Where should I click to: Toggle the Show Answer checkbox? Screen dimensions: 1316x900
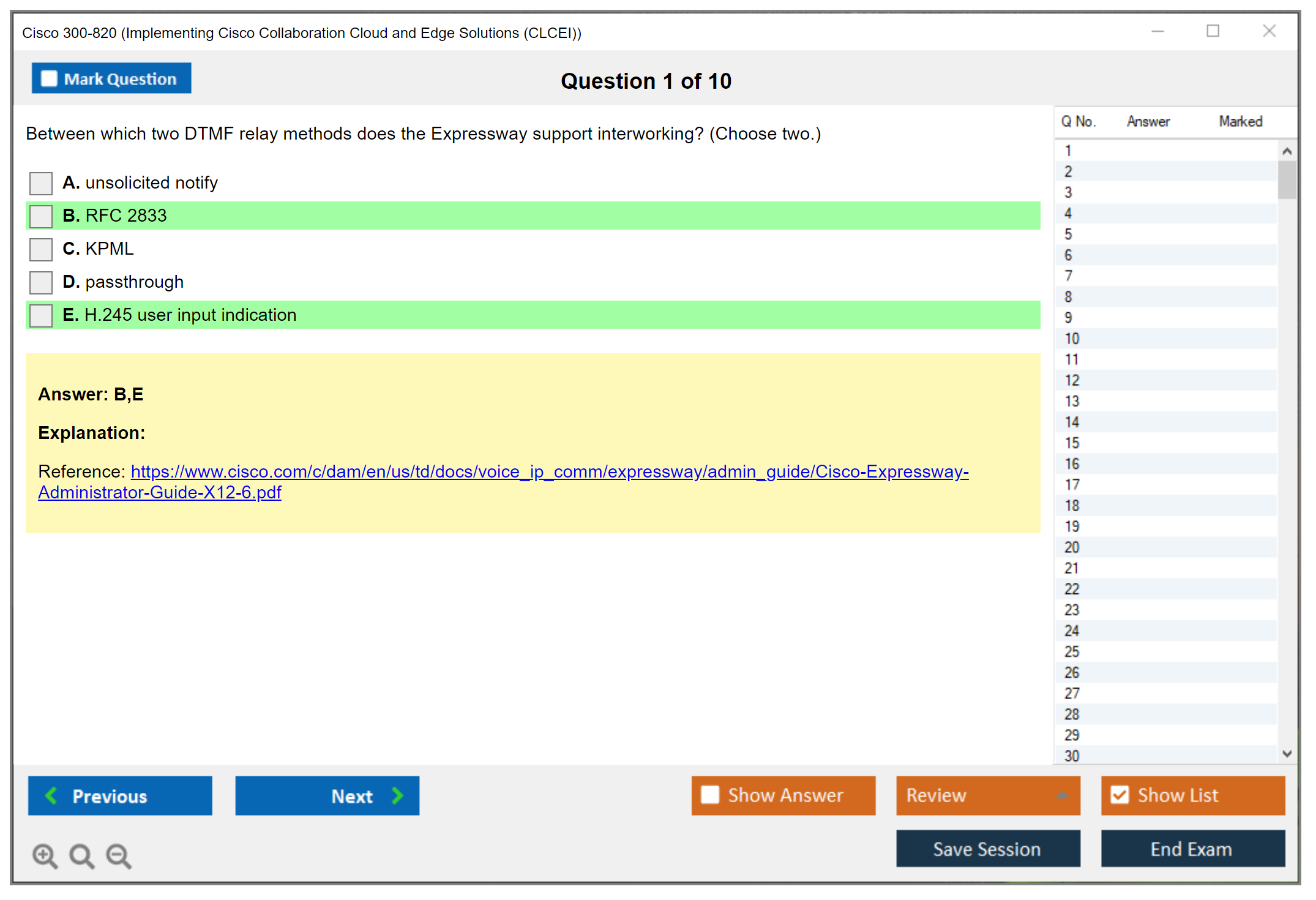click(x=710, y=795)
